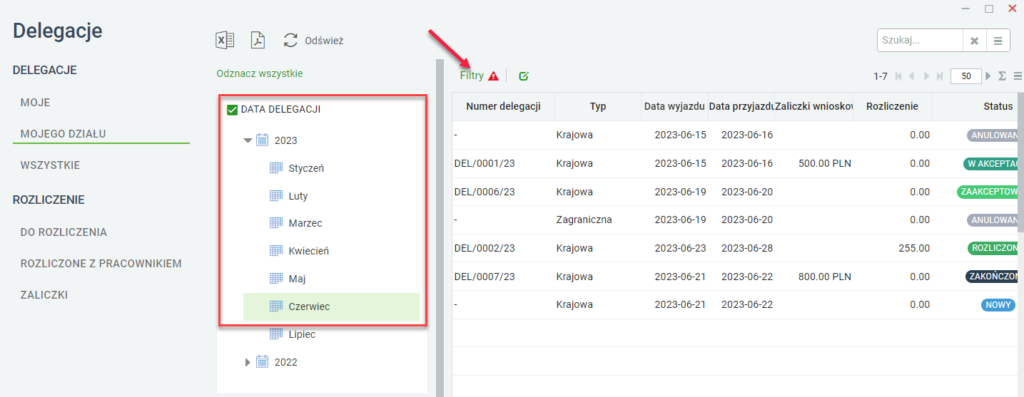The height and width of the screenshot is (397, 1024).
Task: Open ZALICZKI section
Action: click(44, 294)
